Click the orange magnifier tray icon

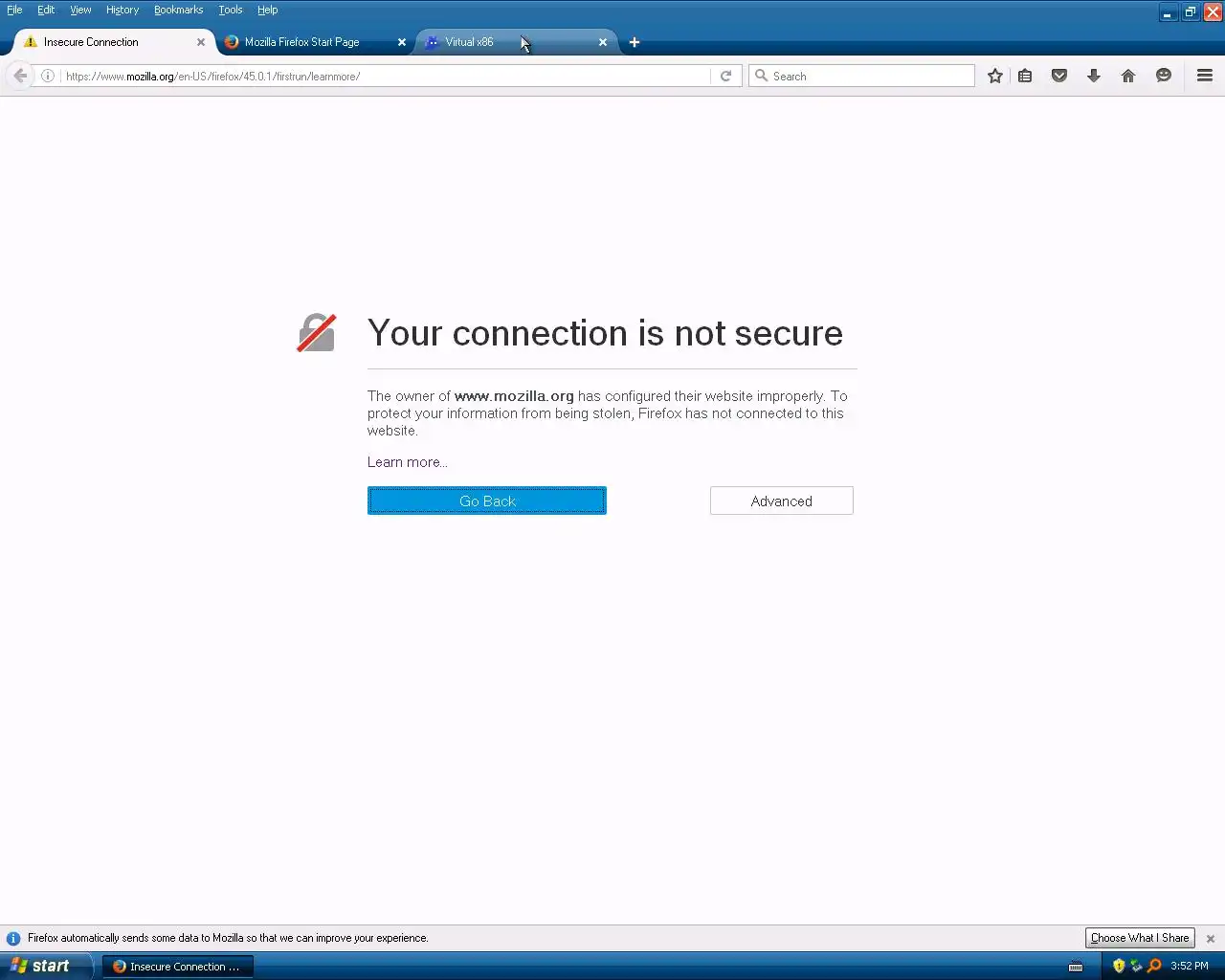point(1154,966)
